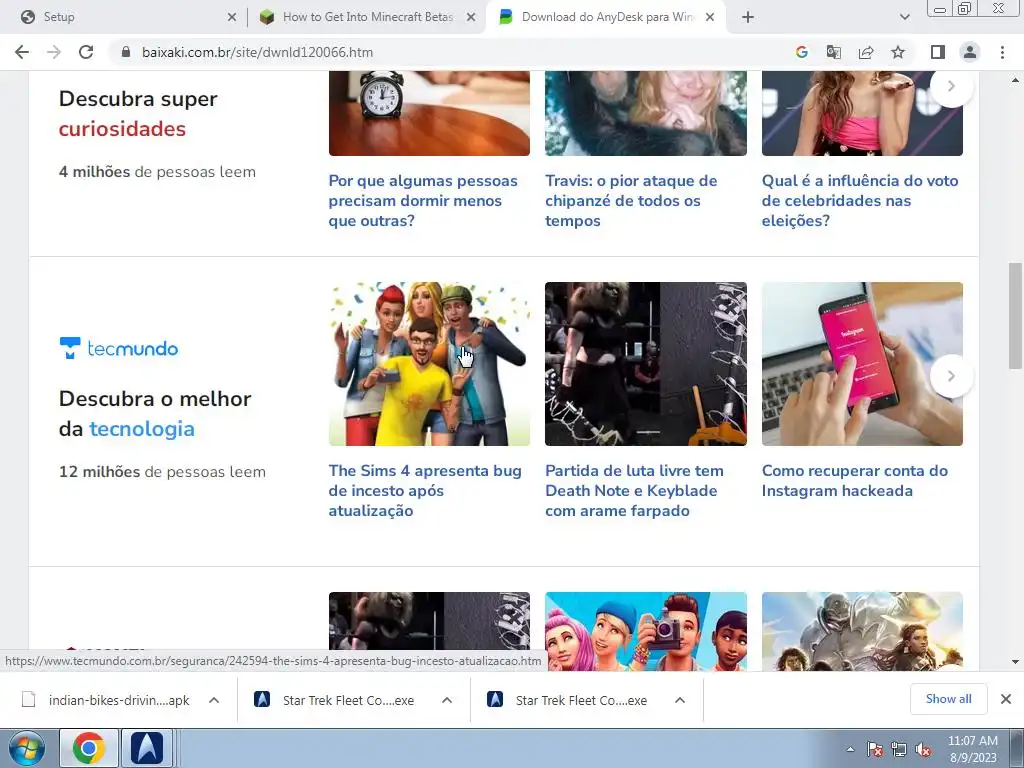This screenshot has height=768, width=1024.
Task: Close the downloads bar
Action: coord(1006,699)
